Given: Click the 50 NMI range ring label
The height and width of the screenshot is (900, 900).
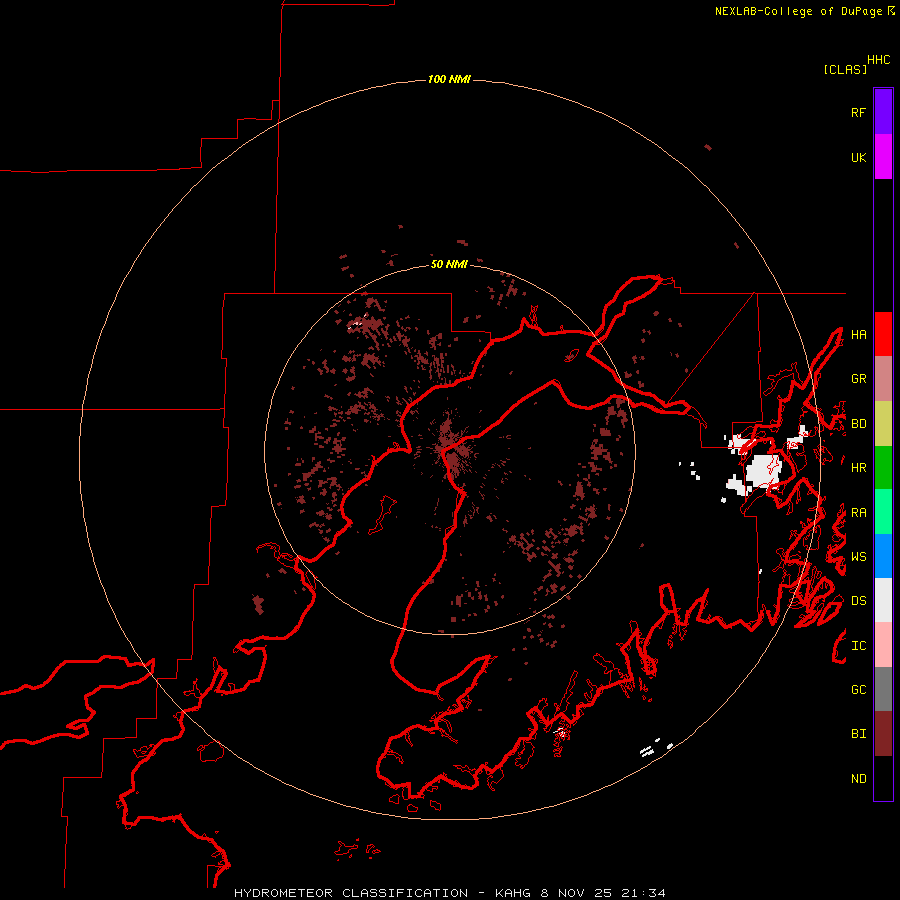Looking at the screenshot, I should click(x=449, y=264).
